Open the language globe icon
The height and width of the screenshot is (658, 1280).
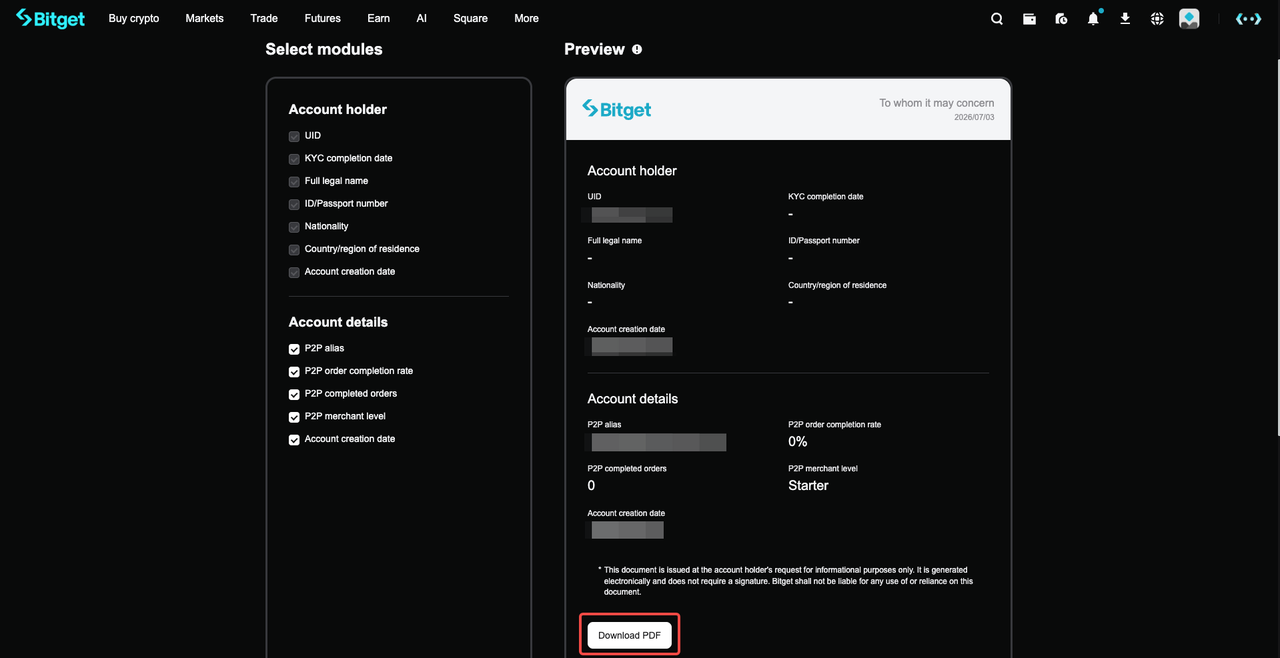click(x=1157, y=18)
